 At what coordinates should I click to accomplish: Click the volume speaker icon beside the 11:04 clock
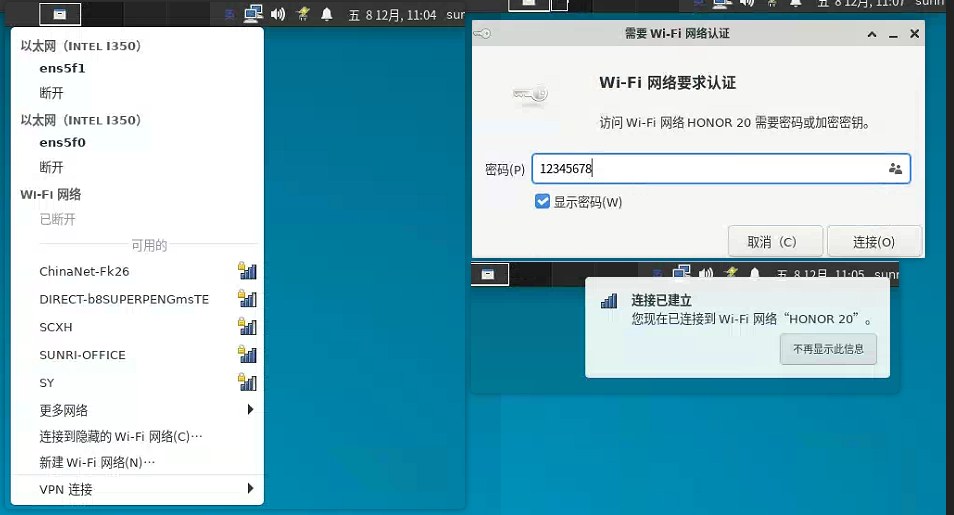(x=278, y=14)
